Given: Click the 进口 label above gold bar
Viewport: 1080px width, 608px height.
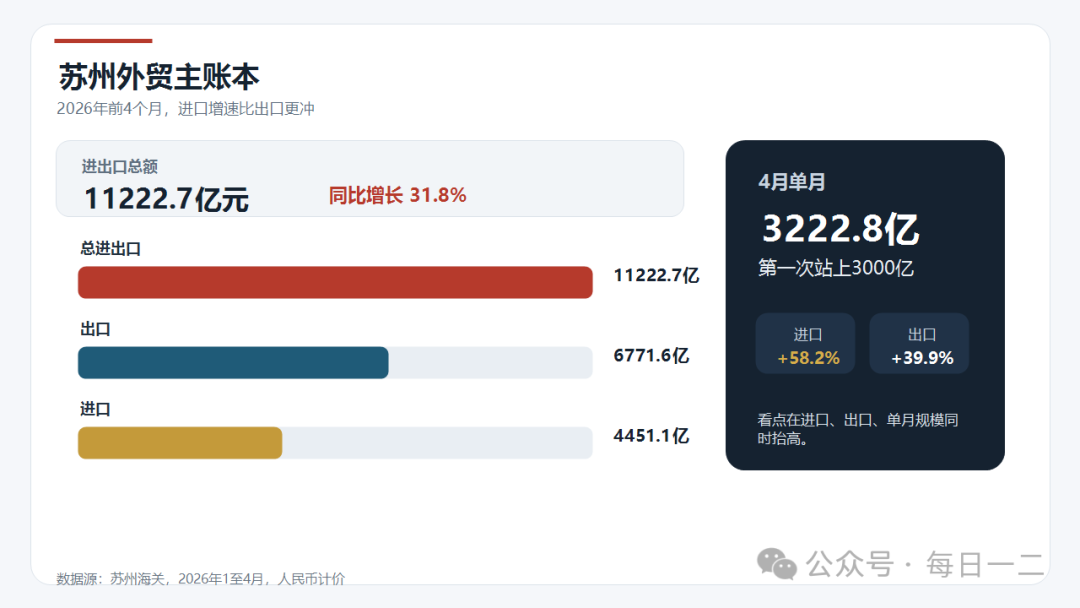Looking at the screenshot, I should (x=95, y=409).
